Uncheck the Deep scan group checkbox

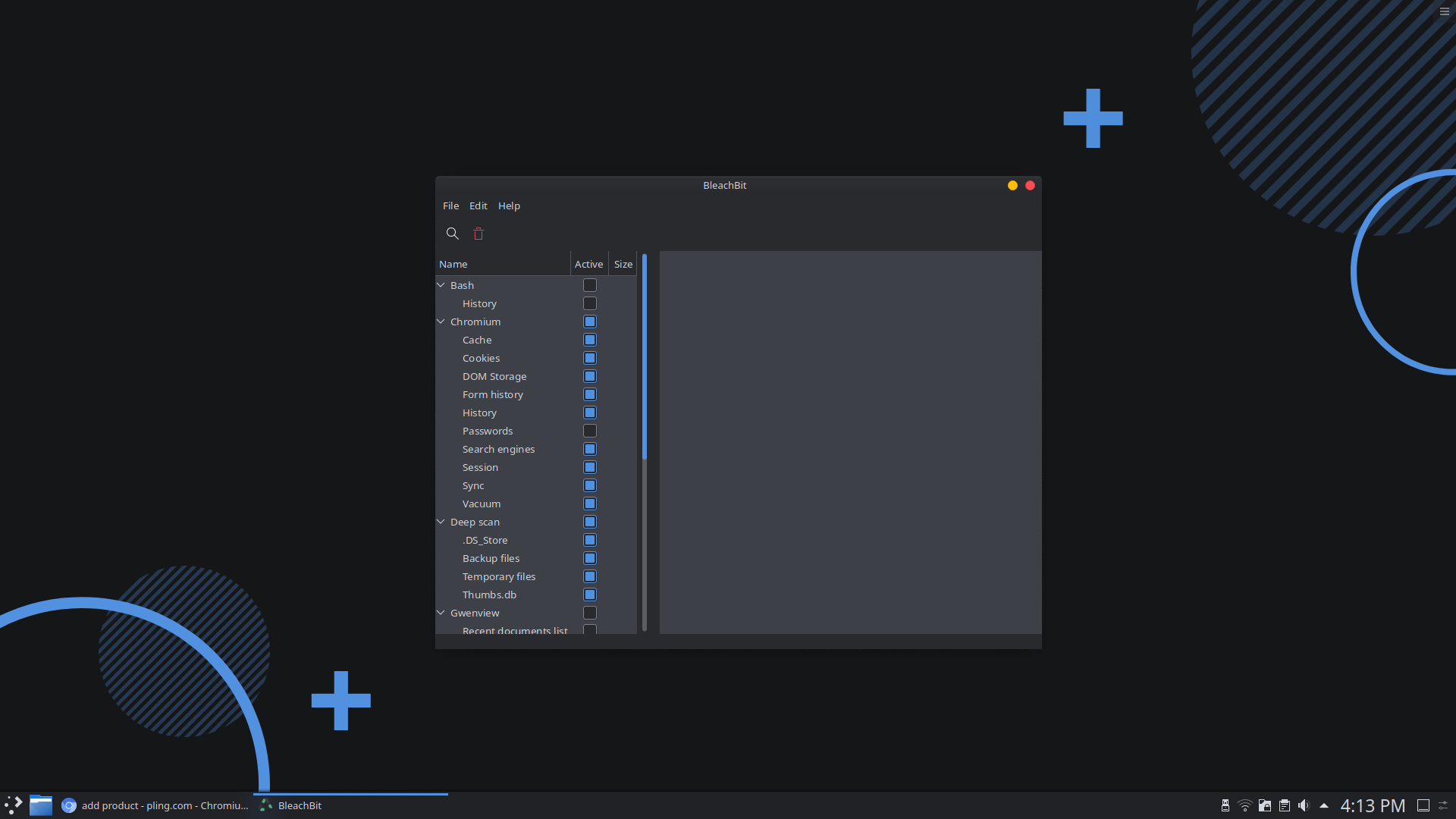point(590,522)
